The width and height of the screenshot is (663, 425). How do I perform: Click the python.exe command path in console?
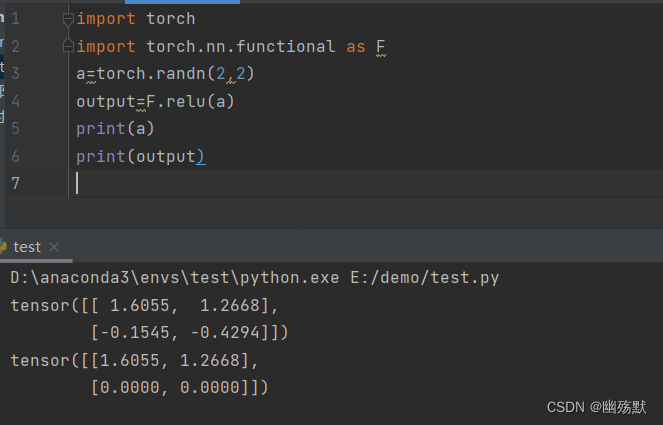[x=175, y=278]
